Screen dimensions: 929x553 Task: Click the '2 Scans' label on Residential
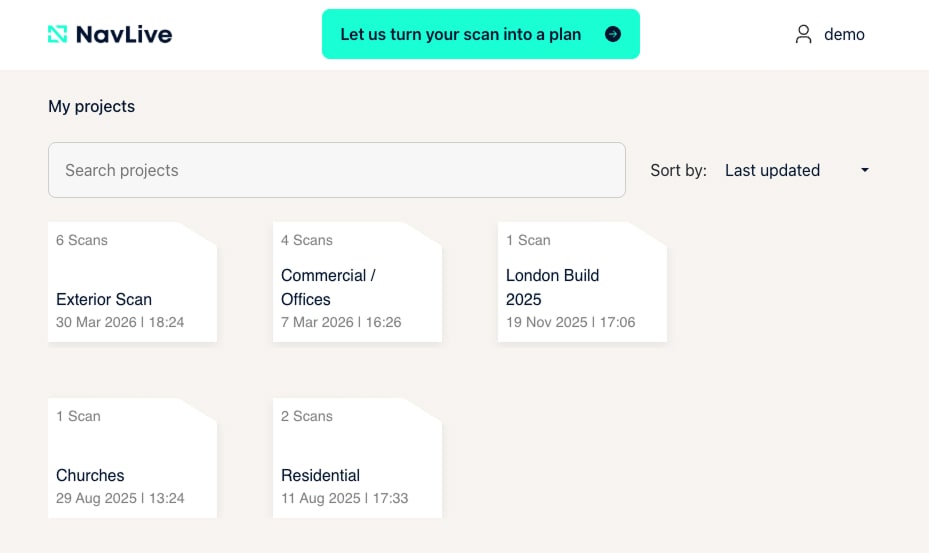pos(307,416)
